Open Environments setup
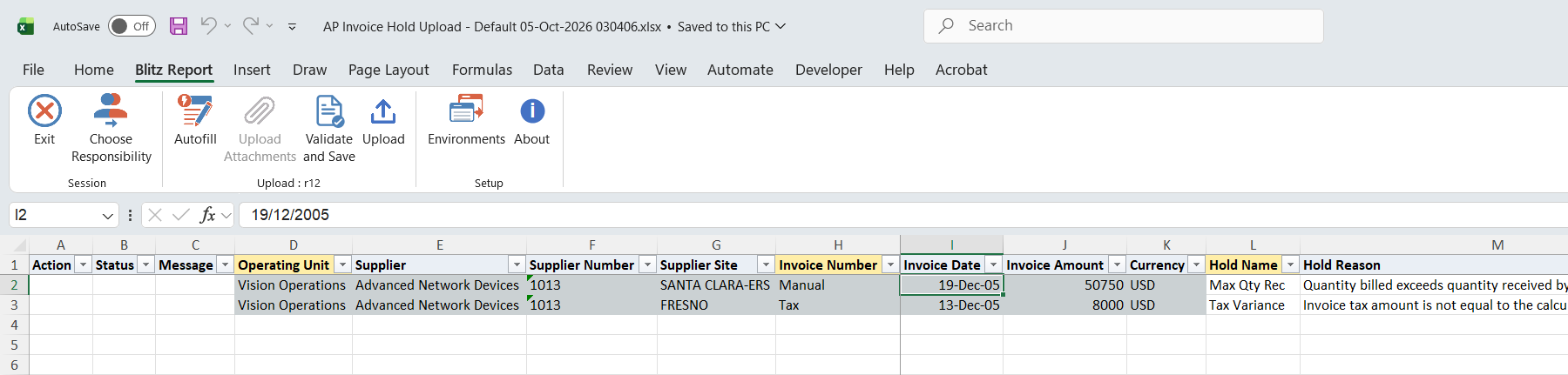 point(466,120)
